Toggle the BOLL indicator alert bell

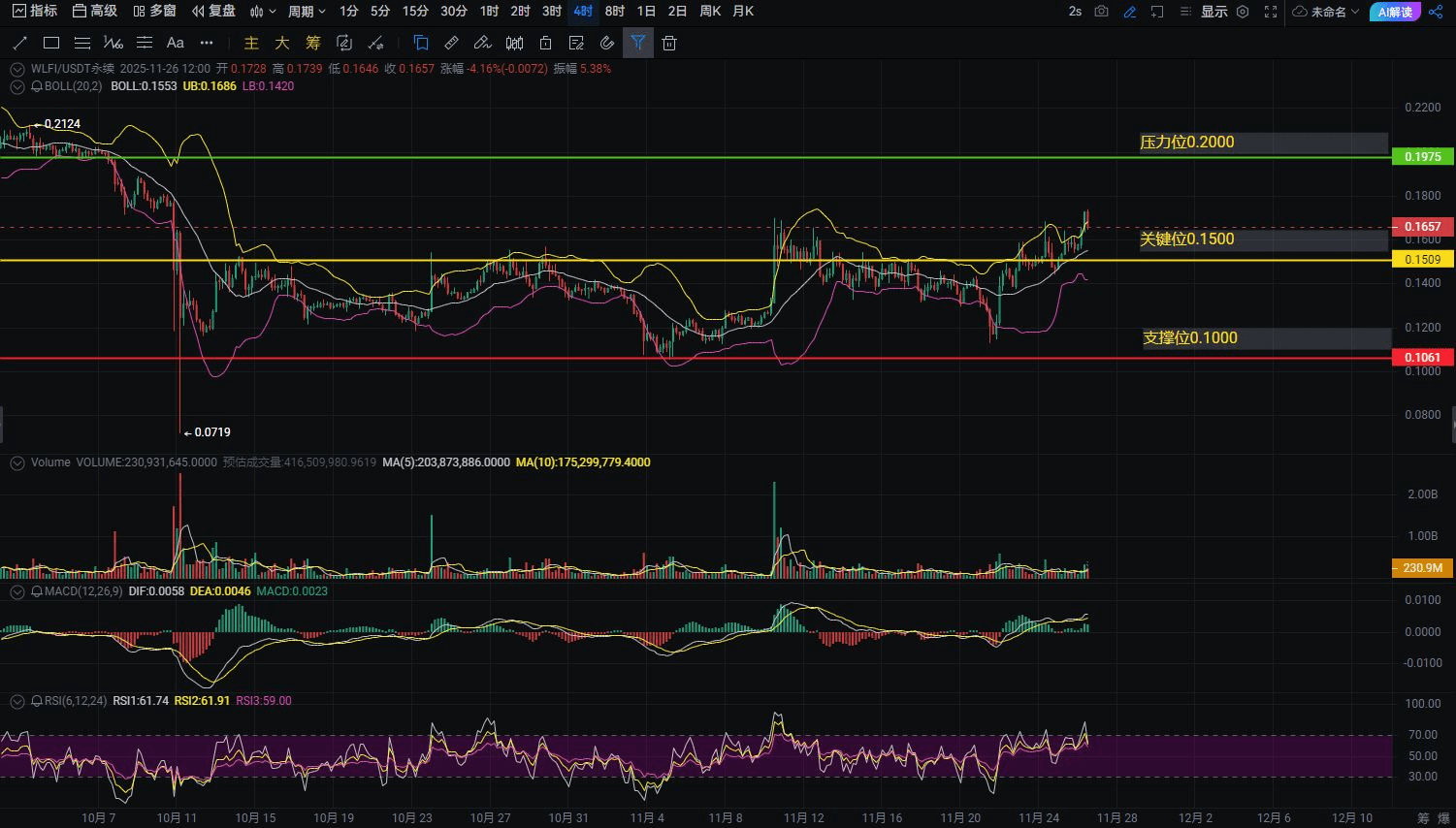click(37, 86)
